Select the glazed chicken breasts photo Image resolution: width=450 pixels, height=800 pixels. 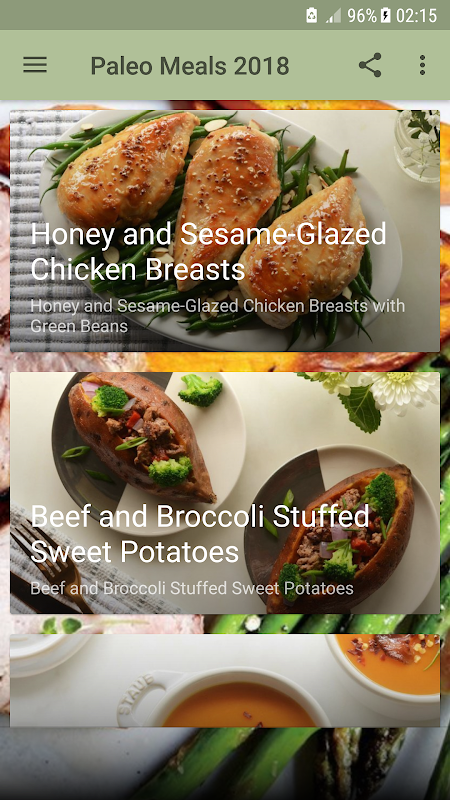224,231
